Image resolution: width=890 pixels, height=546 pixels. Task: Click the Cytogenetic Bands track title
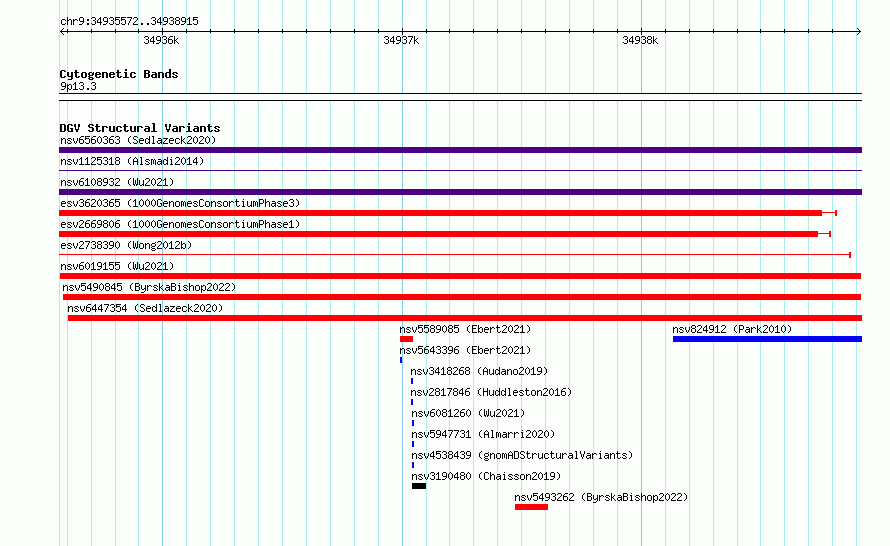point(119,74)
